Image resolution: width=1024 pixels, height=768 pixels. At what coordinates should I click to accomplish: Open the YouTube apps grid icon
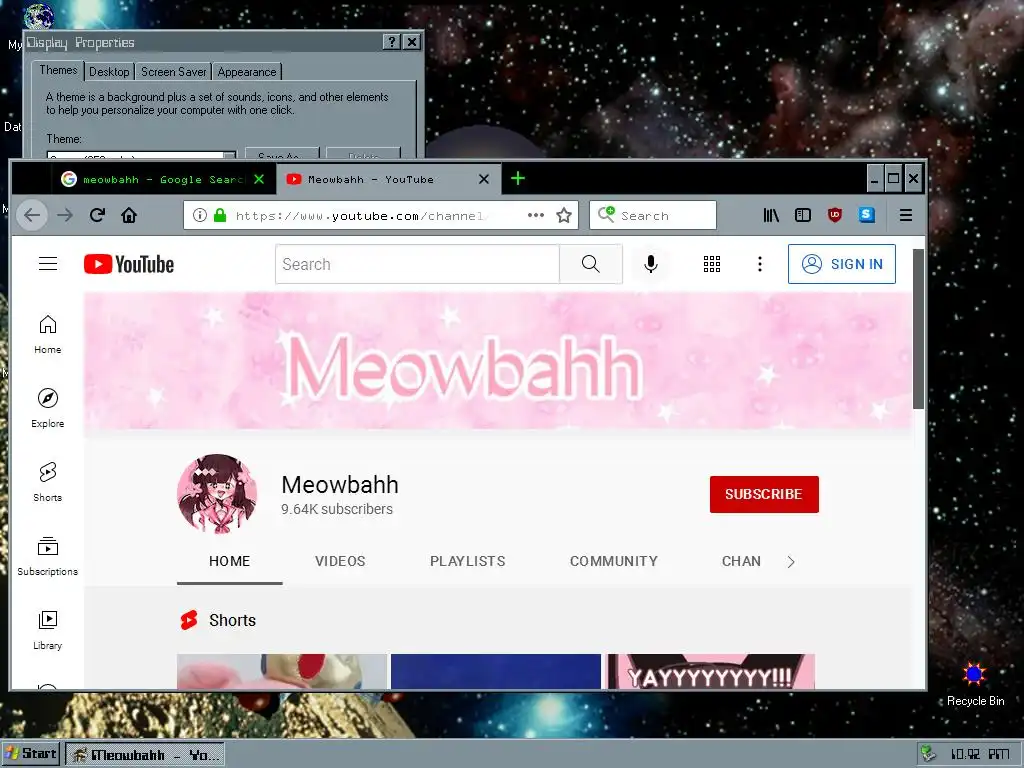pos(712,264)
